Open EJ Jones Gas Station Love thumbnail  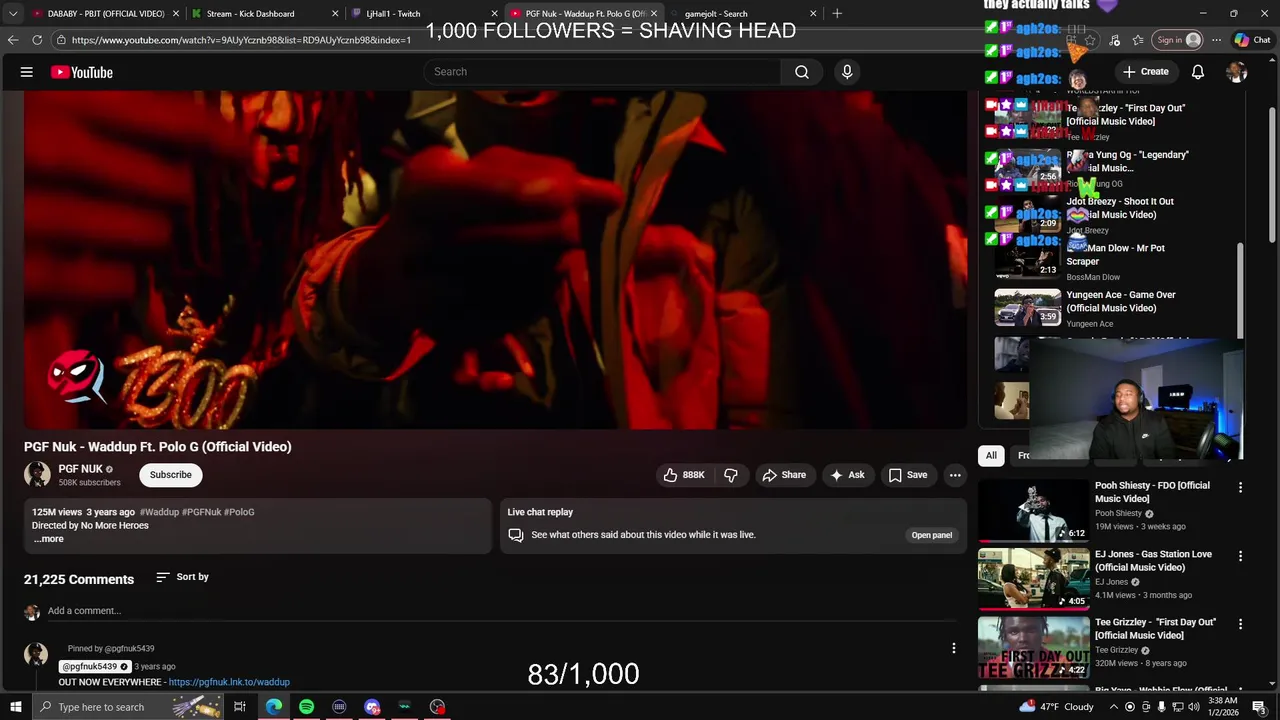click(x=1033, y=578)
